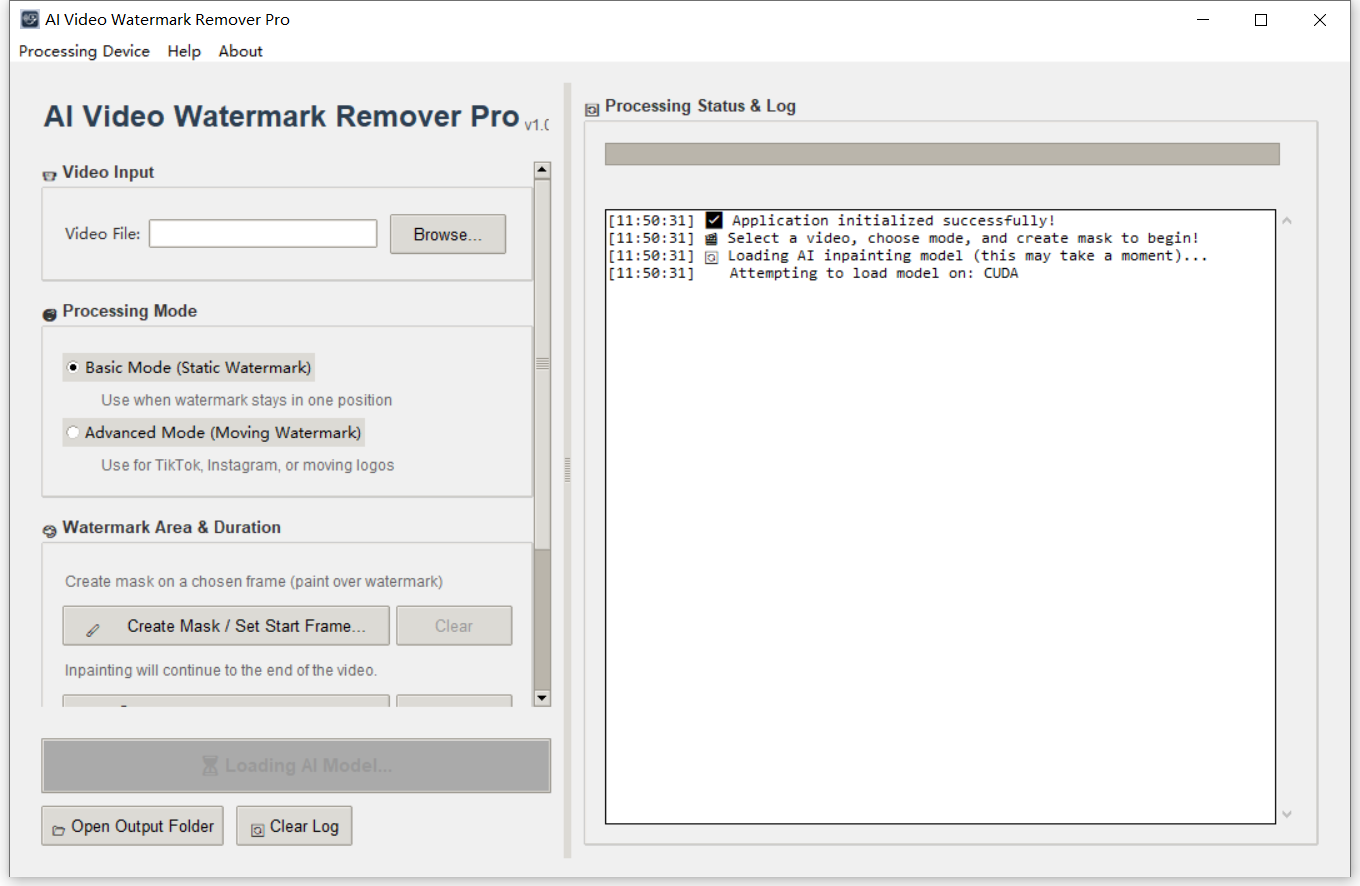Click the Browse... button
Screen dimensions: 1360x886
pyautogui.click(x=447, y=234)
